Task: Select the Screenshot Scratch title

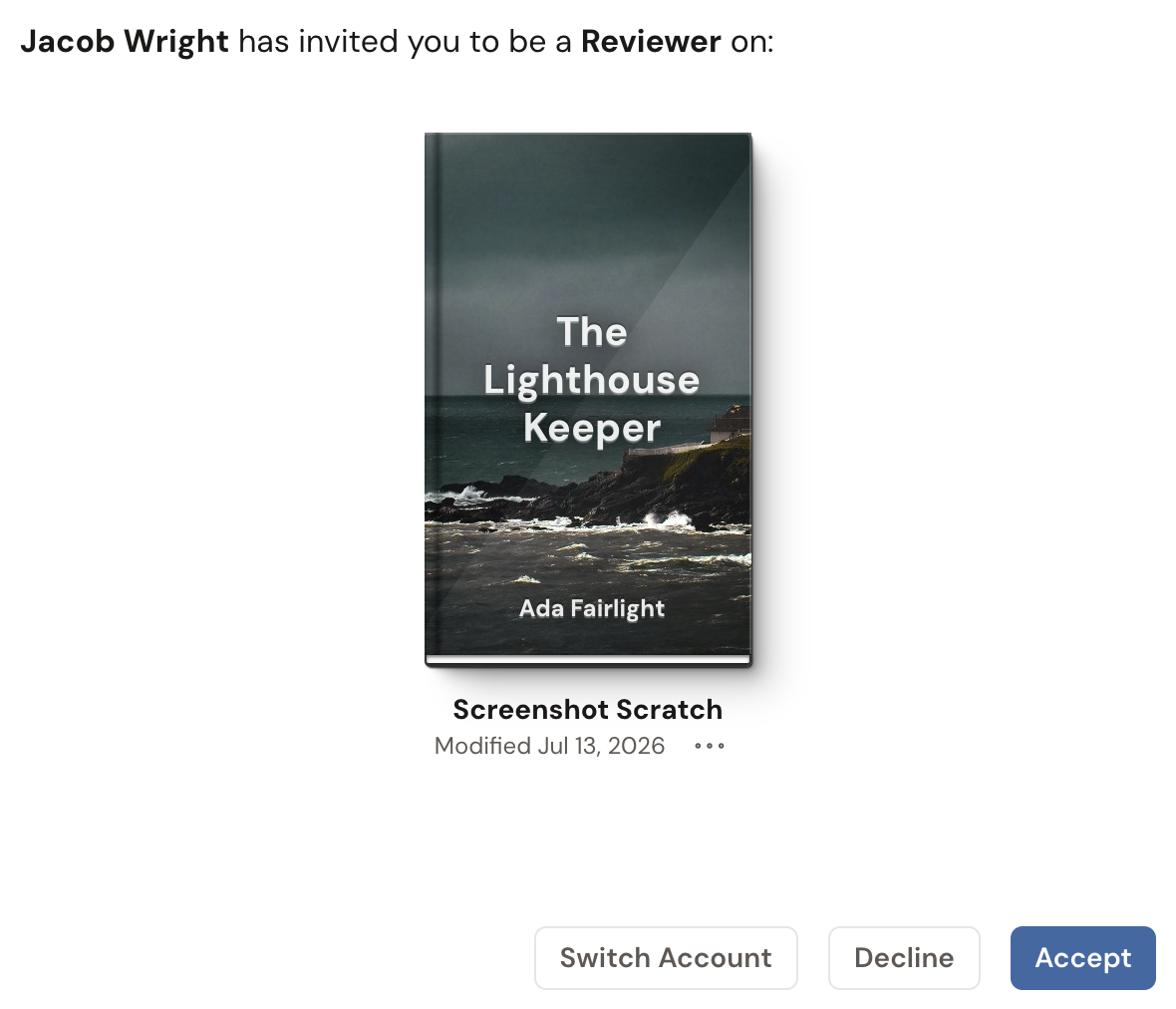Action: (x=587, y=710)
